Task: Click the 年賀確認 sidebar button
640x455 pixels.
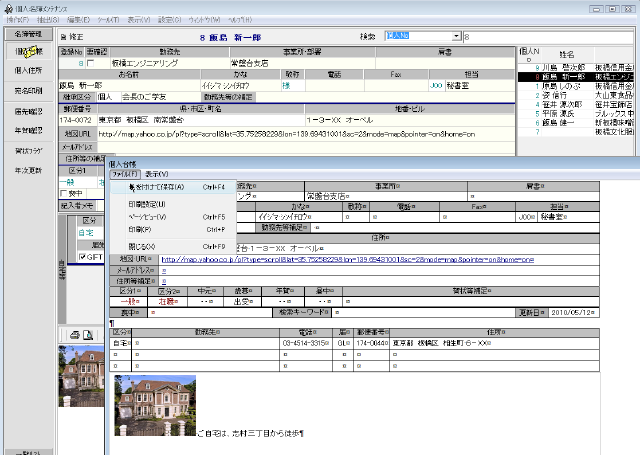Action: point(29,131)
